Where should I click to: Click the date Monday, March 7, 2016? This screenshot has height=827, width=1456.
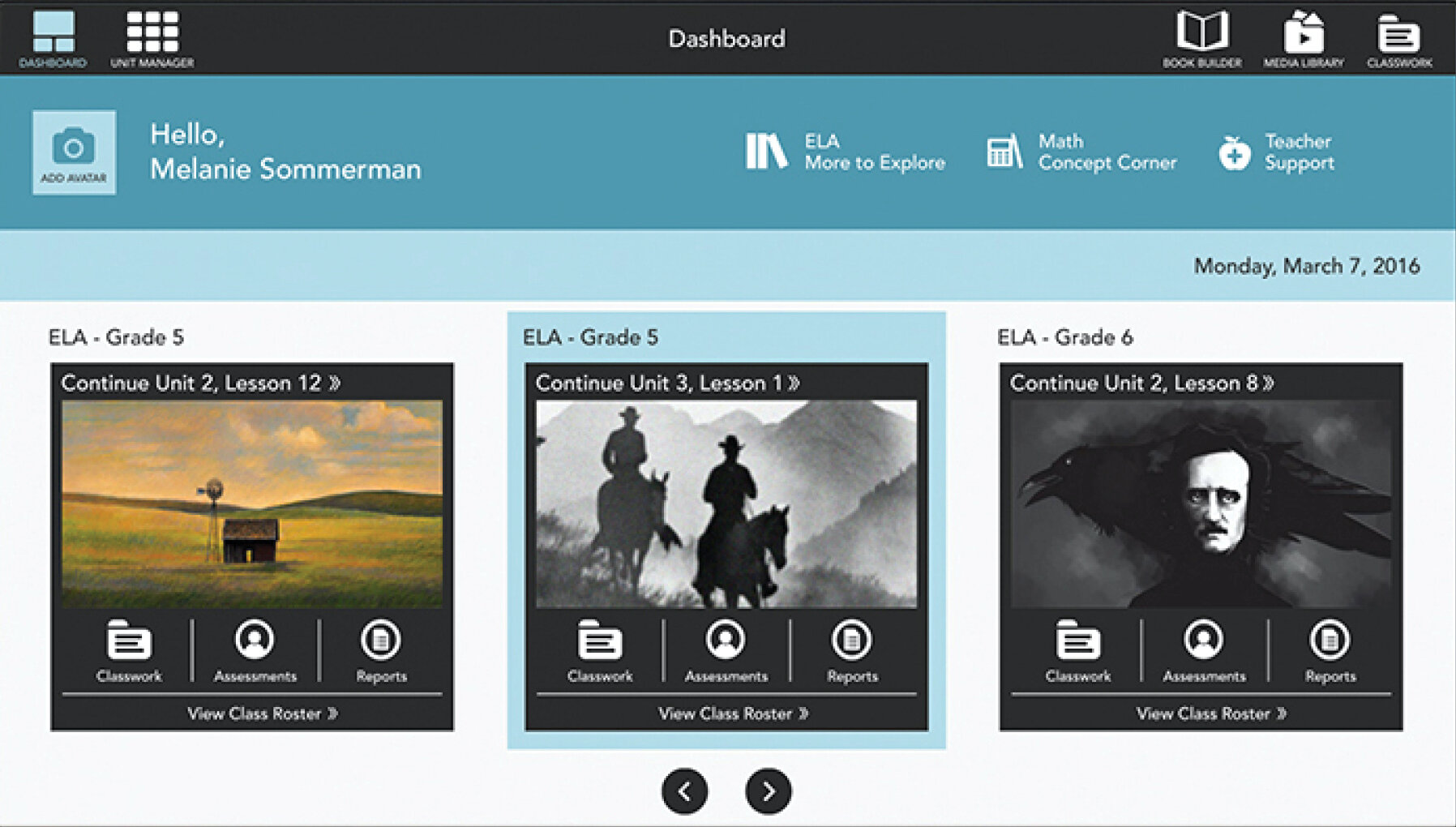point(1307,266)
